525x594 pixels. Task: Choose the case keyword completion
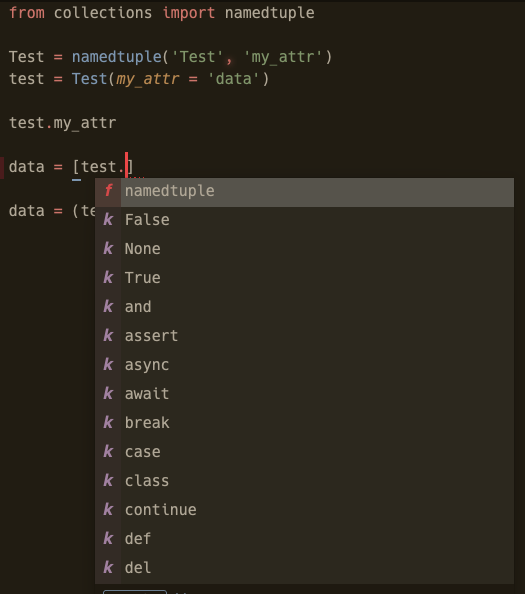click(x=304, y=452)
